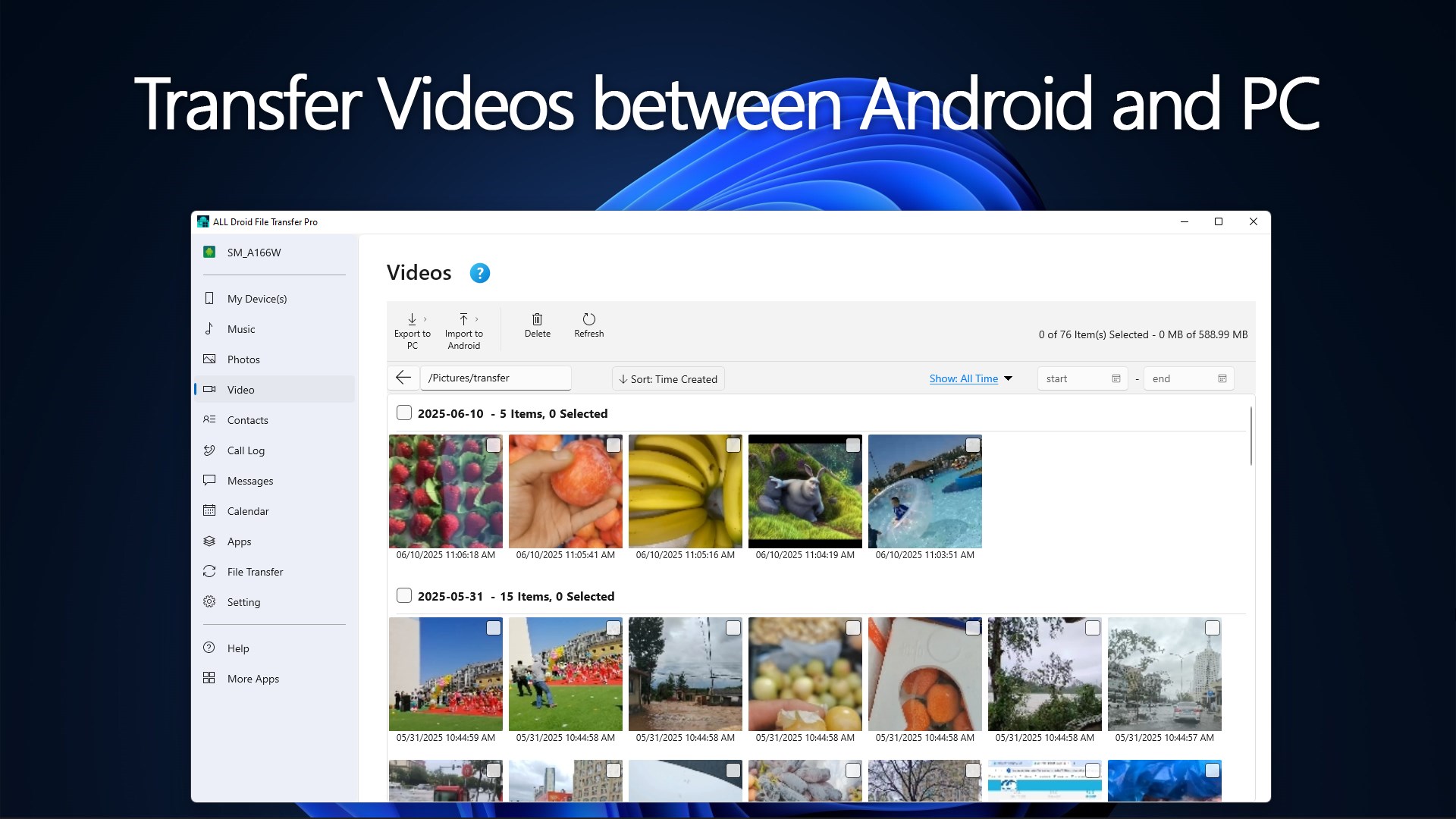
Task: Open the water ball pool video thumbnail
Action: click(x=925, y=491)
